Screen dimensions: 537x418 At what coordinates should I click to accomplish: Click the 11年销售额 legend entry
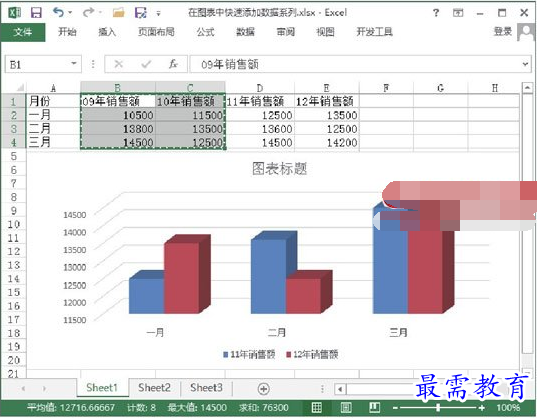click(249, 354)
